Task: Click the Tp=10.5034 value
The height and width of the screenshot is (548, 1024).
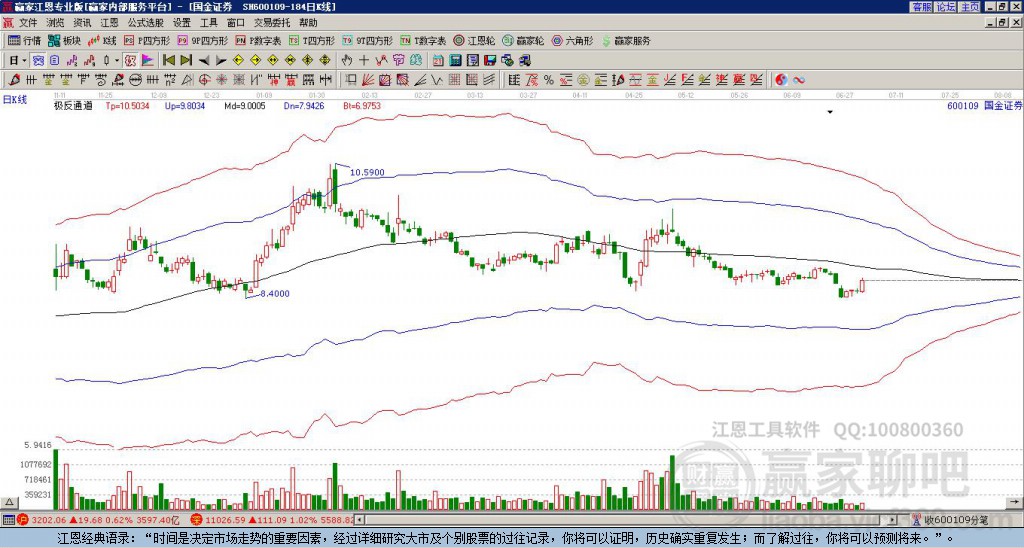Action: pos(127,105)
